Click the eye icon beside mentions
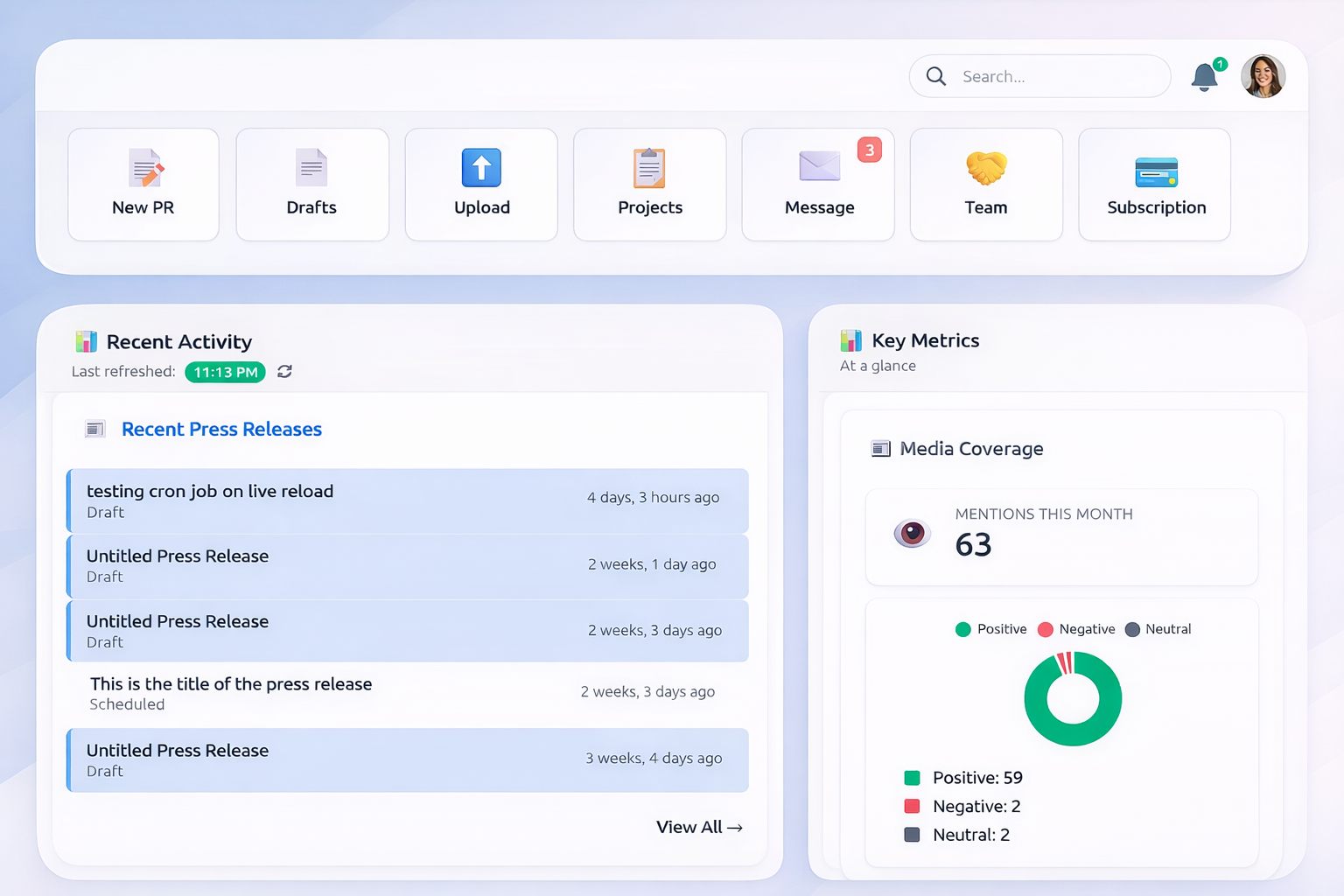Screen dimensions: 1344x896 pos(912,532)
